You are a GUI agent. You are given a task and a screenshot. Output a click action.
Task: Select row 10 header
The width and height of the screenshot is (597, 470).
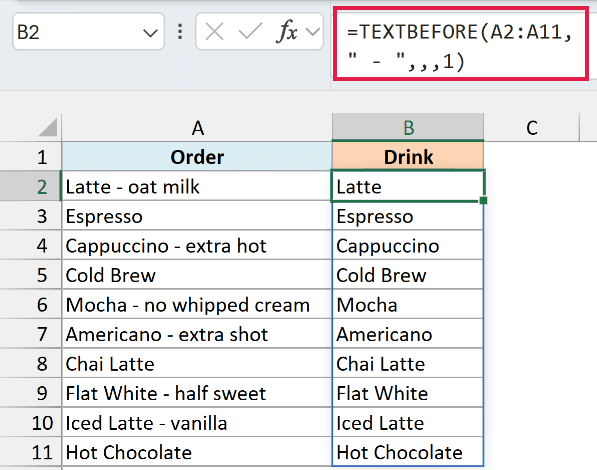click(30, 422)
